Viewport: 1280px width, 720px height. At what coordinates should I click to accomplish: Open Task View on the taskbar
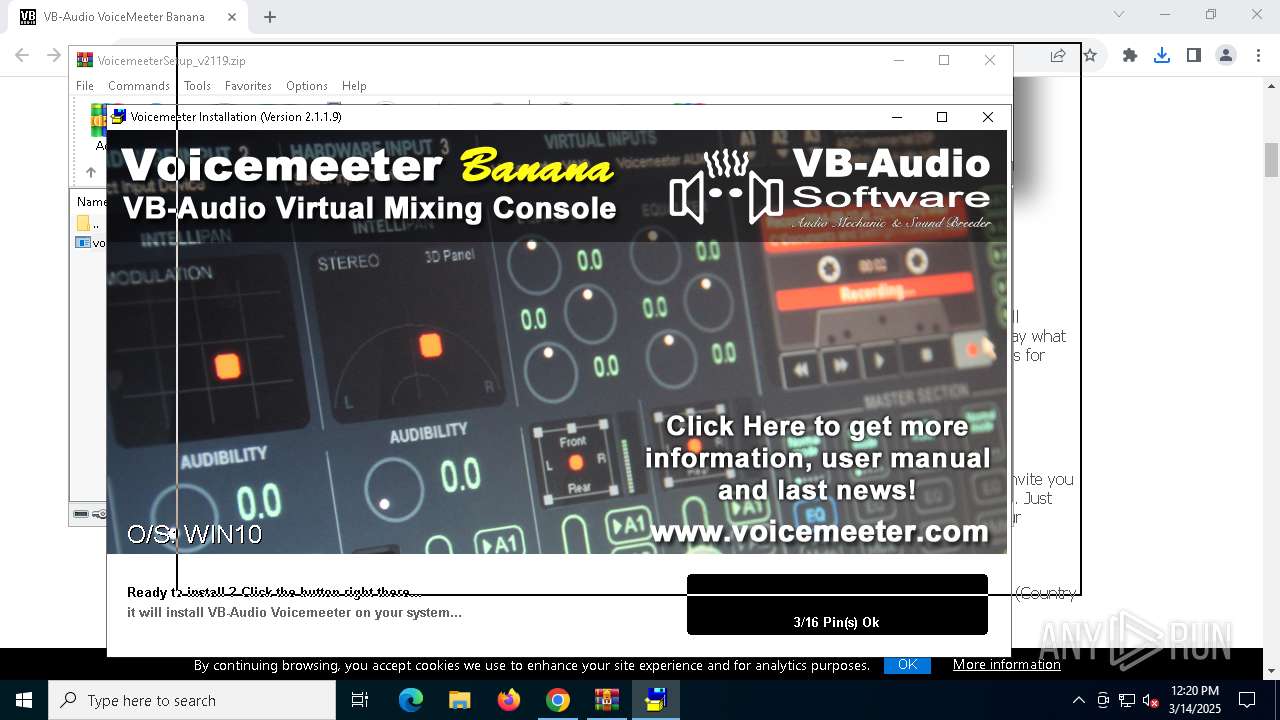coord(360,700)
